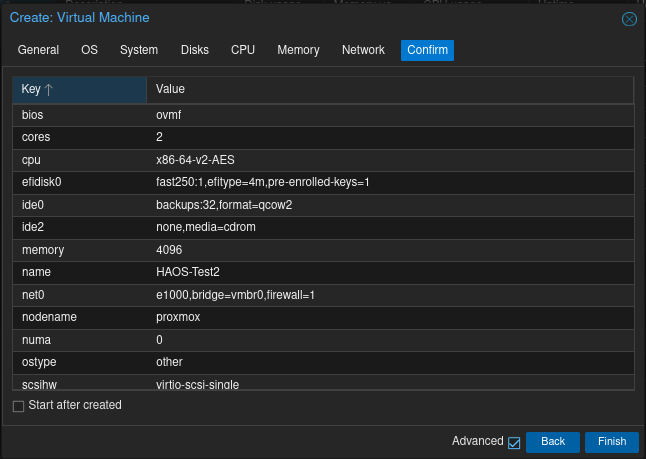Click the Value column header
This screenshot has height=459, width=646.
coord(390,89)
